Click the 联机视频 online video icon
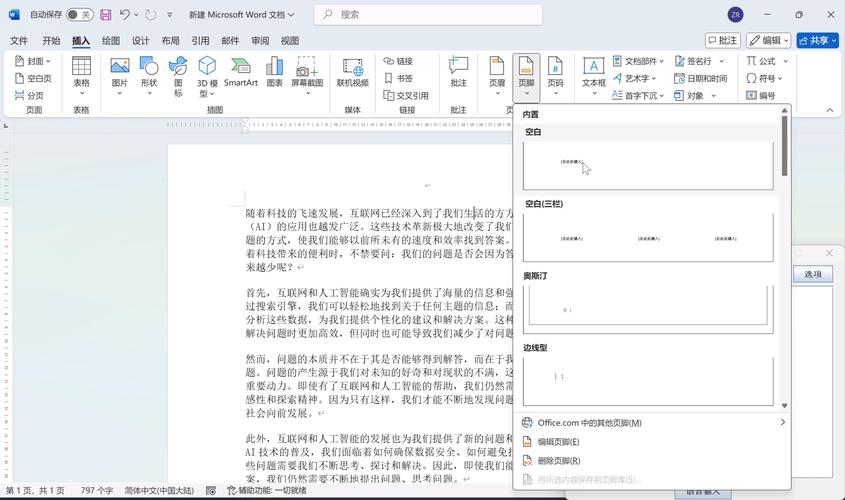Image resolution: width=845 pixels, height=500 pixels. 352,67
